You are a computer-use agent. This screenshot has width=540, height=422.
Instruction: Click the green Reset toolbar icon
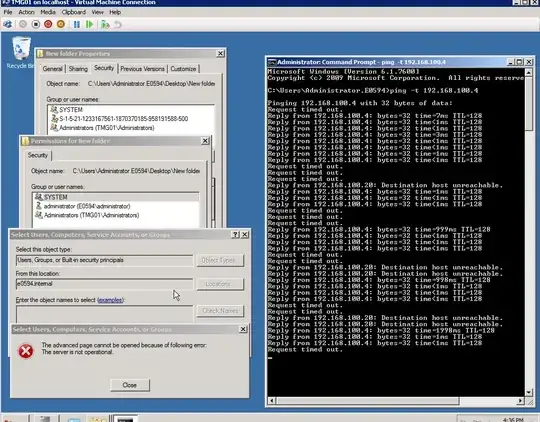[90, 24]
